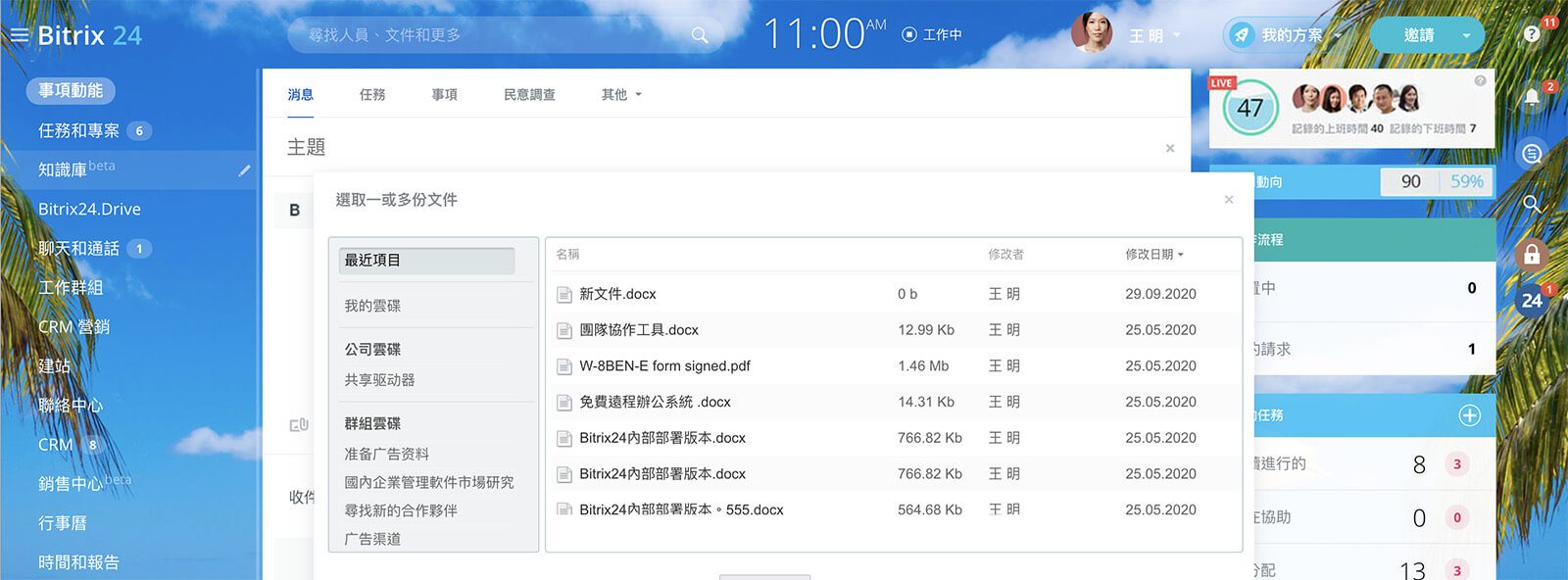
Task: Click the file icon of 團隊協作工具.docx
Action: point(564,330)
